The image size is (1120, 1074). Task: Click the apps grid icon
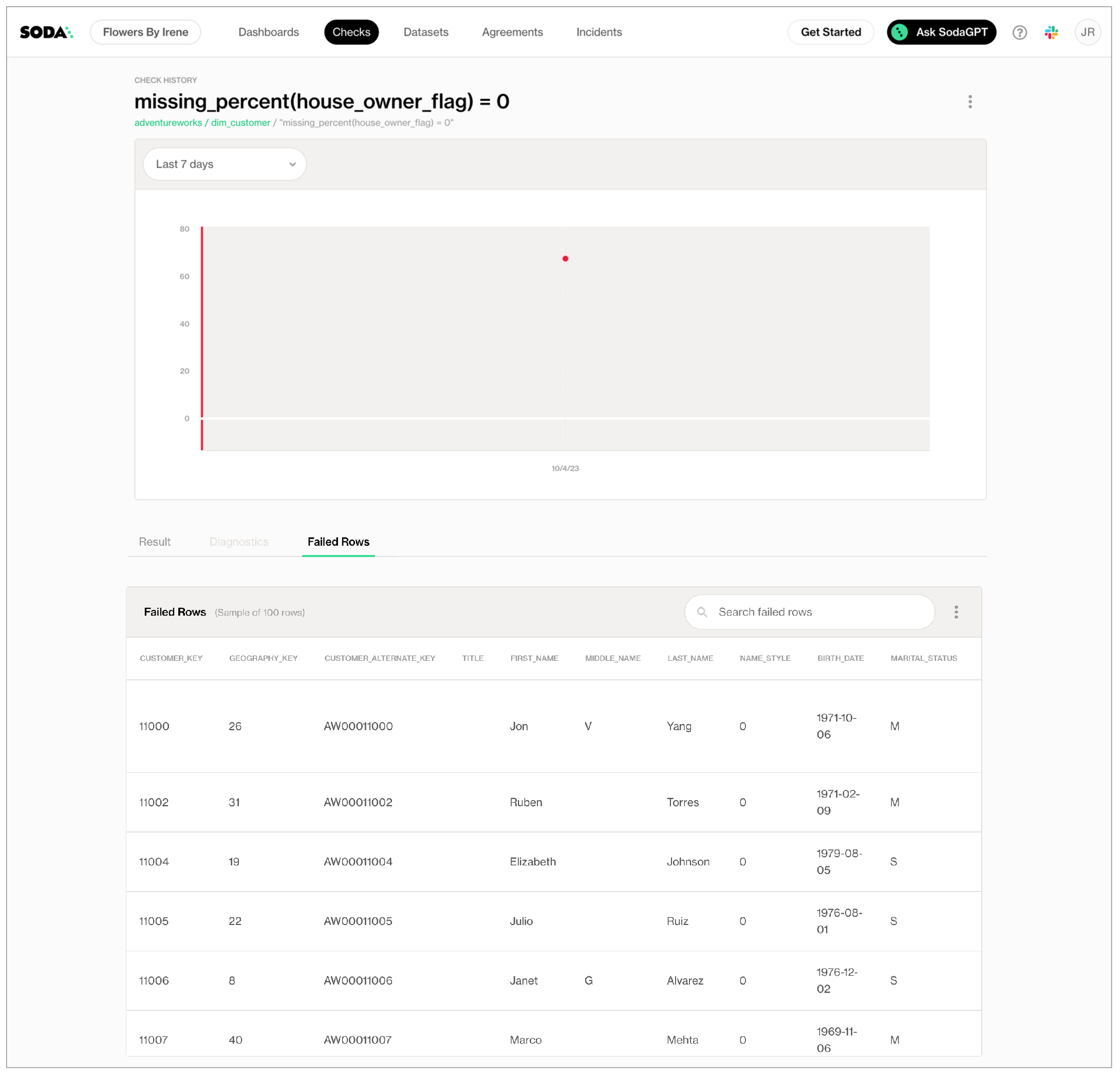coord(1053,32)
